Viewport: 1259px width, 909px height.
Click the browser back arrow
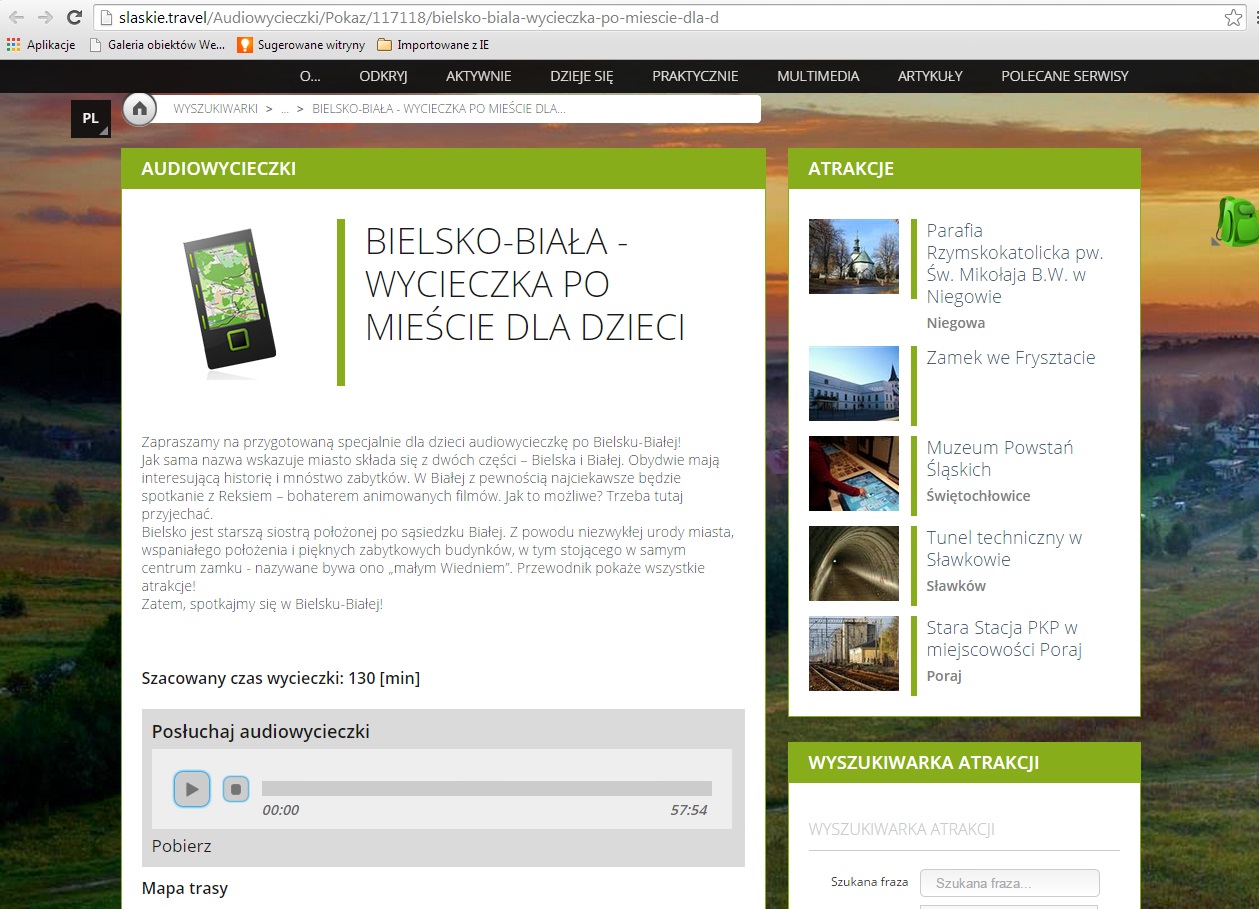(17, 18)
